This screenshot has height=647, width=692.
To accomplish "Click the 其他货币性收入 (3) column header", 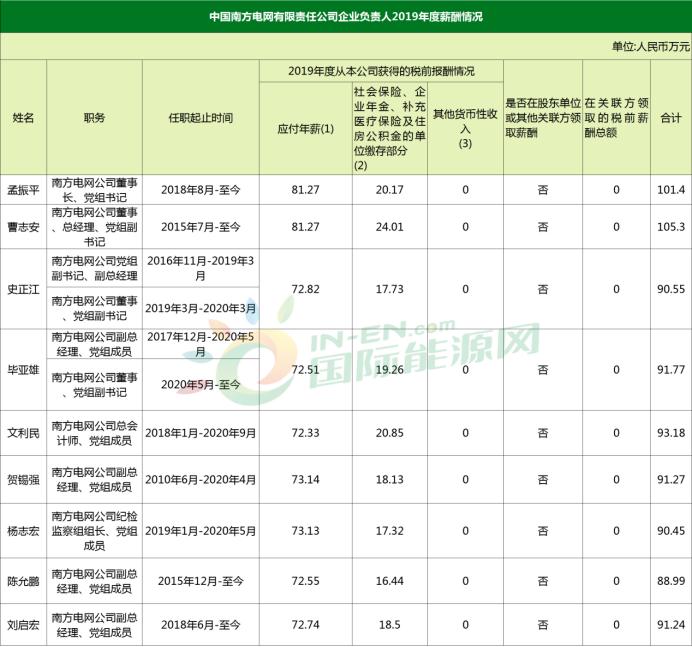I will point(465,128).
